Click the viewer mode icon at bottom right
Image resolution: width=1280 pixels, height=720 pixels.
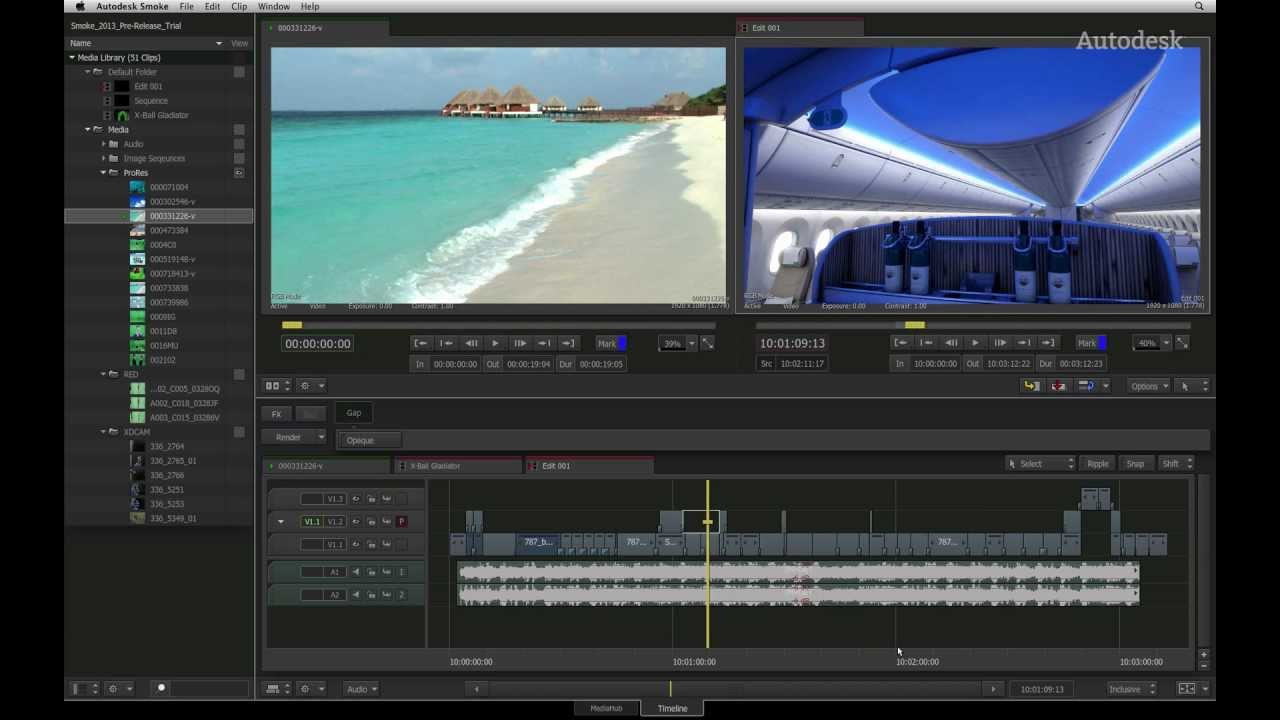(x=1187, y=689)
